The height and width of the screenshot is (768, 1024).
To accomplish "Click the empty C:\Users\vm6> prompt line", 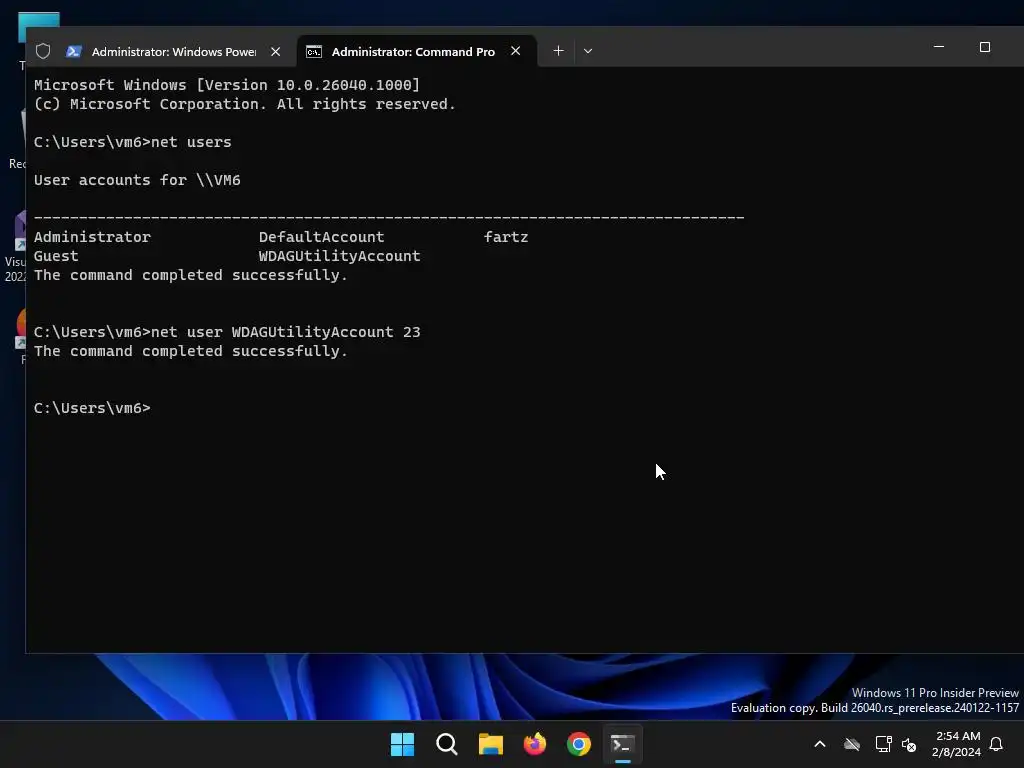I will pyautogui.click(x=92, y=408).
